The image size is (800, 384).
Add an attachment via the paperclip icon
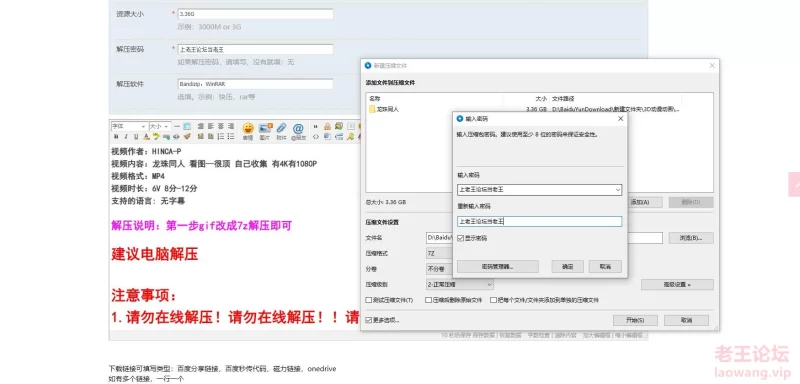tap(282, 131)
